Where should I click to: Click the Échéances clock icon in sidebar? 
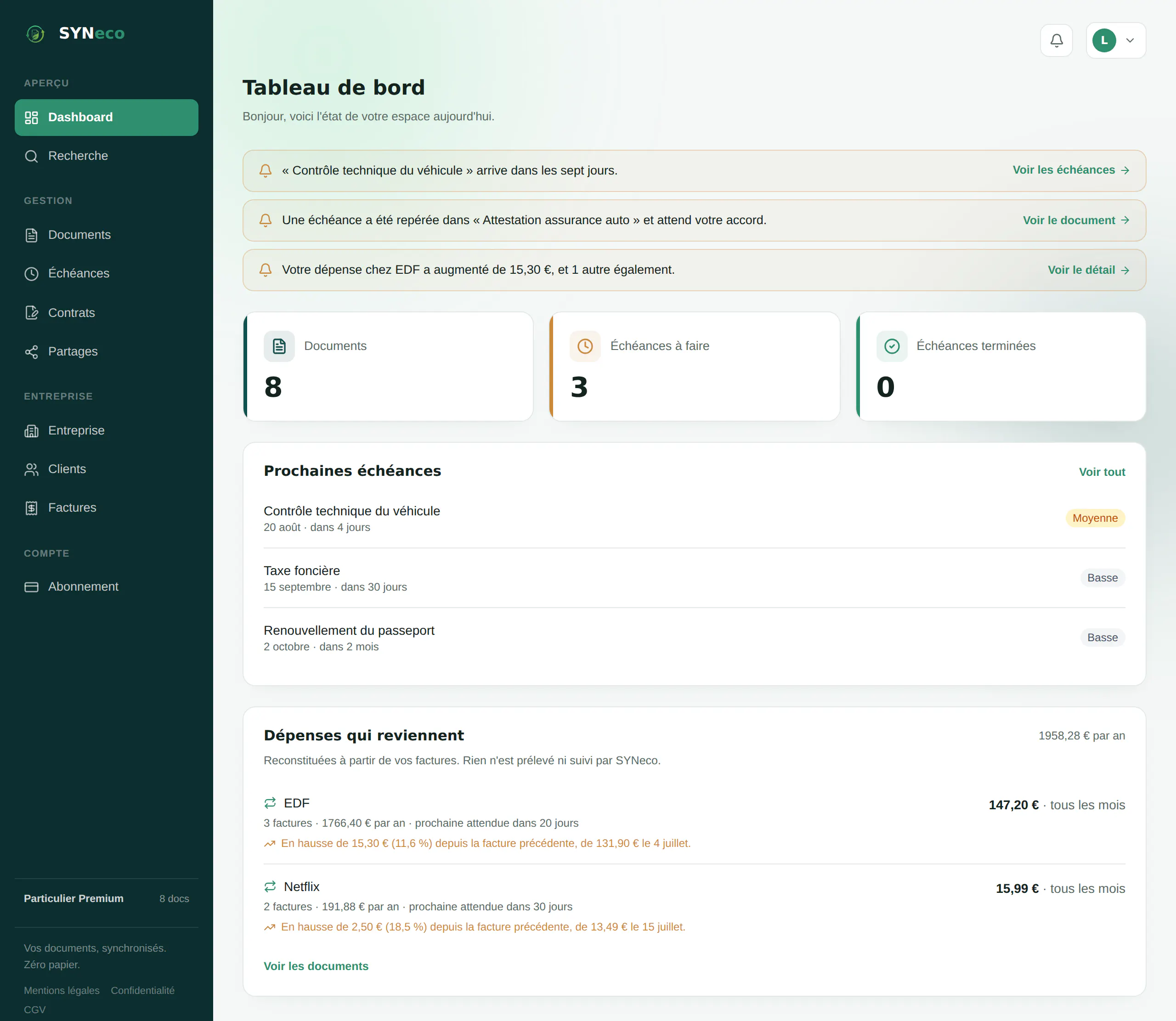coord(31,273)
